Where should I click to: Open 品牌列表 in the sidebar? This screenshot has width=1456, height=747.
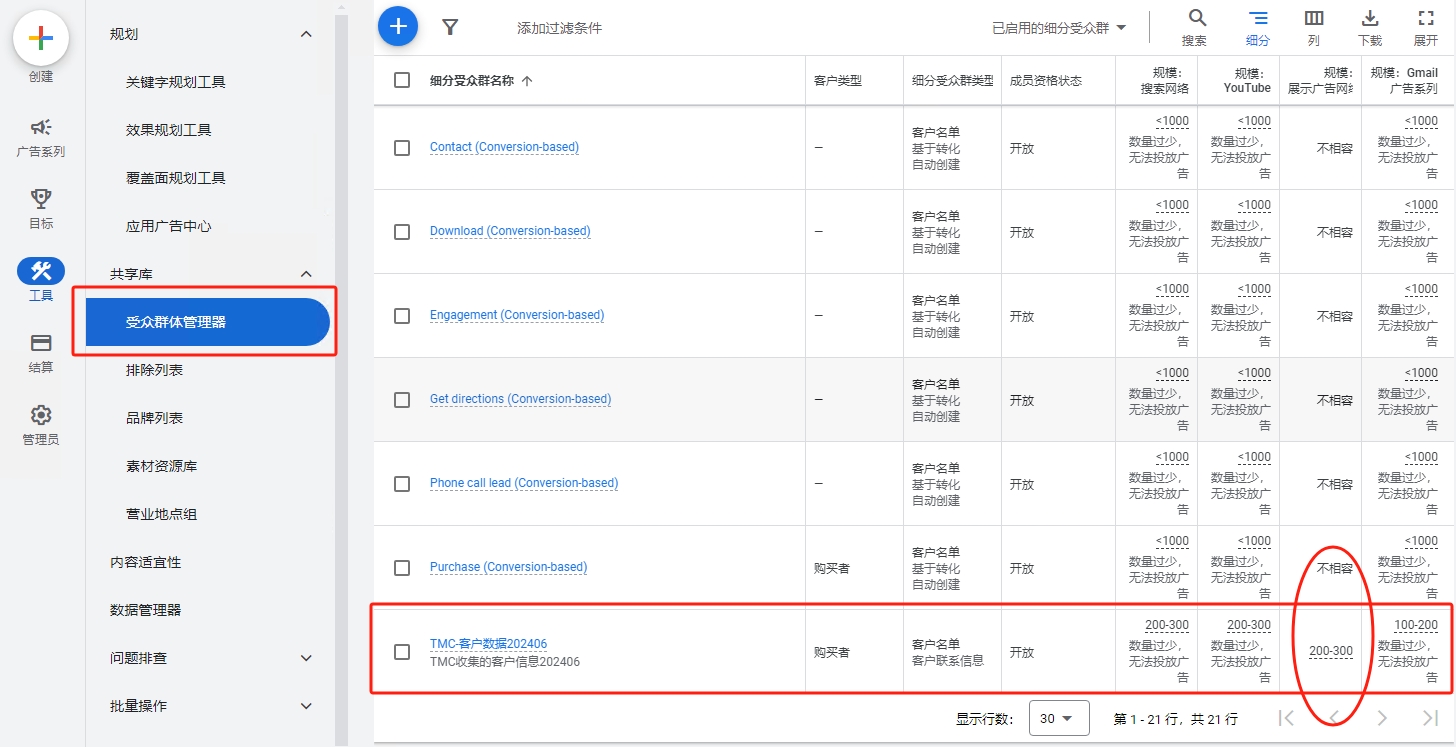155,418
